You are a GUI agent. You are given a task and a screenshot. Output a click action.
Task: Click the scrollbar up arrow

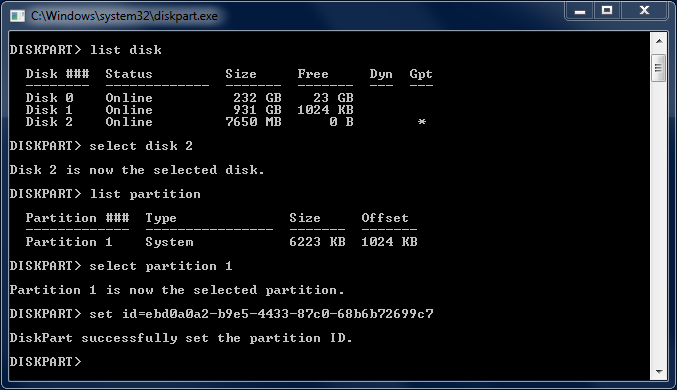click(659, 41)
